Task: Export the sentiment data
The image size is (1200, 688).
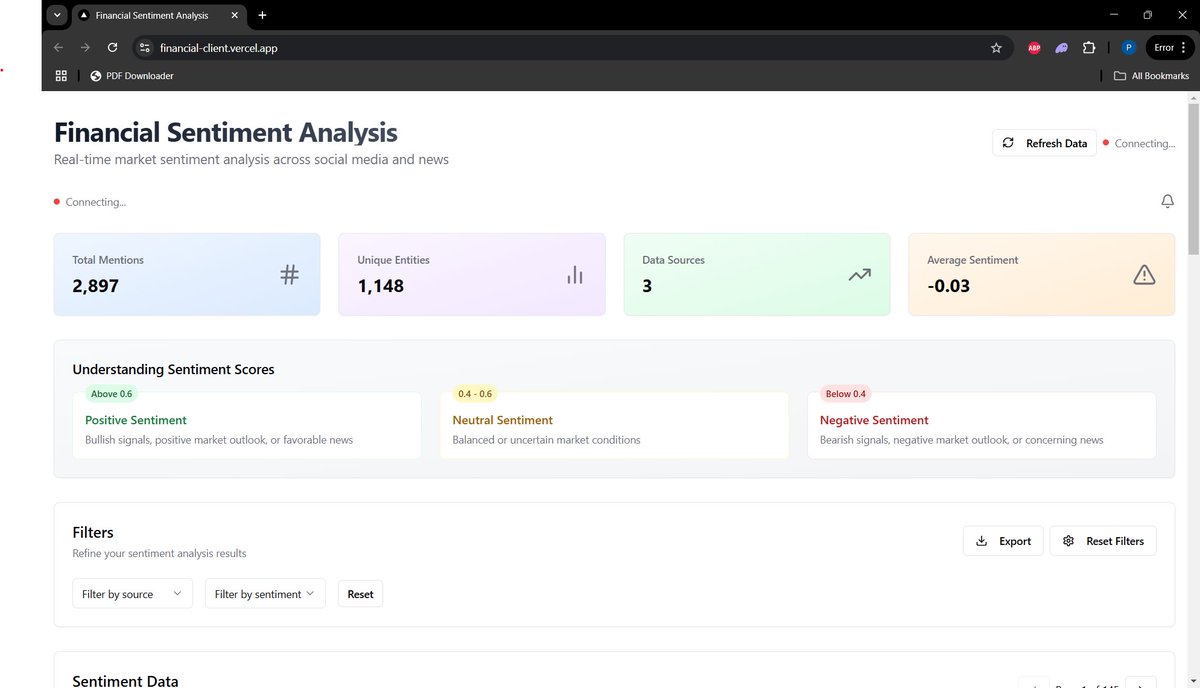Action: pos(1003,541)
